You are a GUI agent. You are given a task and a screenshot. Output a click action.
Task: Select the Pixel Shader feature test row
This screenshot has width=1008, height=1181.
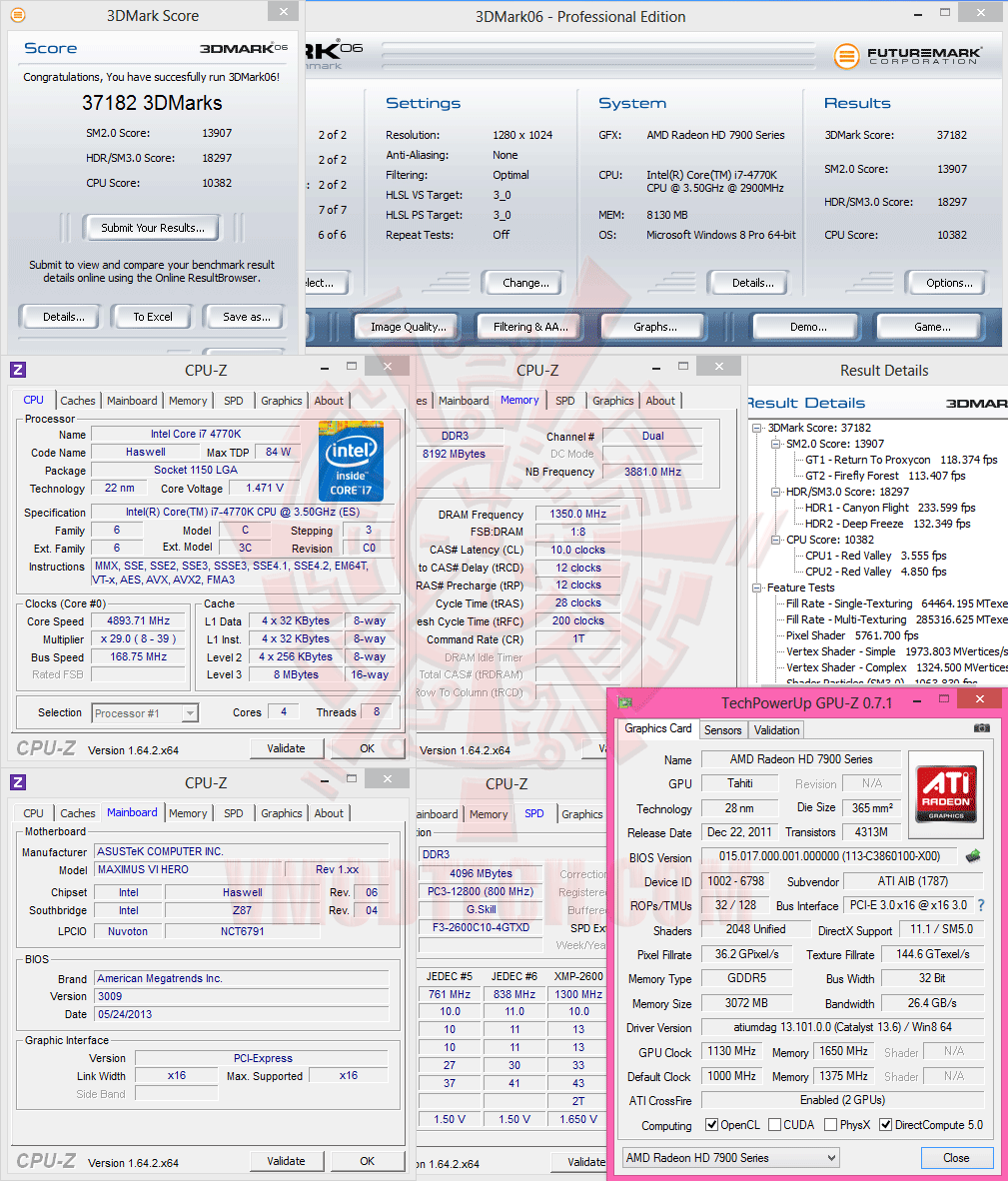click(x=852, y=635)
